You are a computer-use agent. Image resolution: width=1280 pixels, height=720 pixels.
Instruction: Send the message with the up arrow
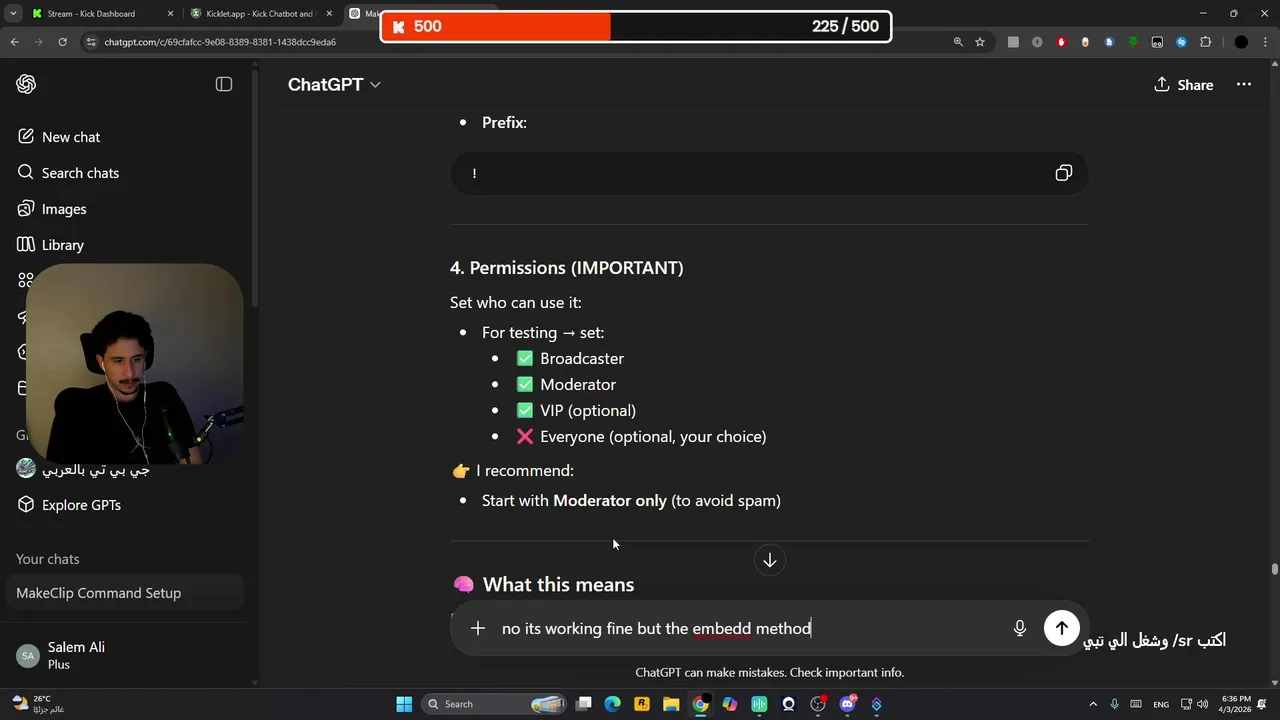click(1062, 628)
